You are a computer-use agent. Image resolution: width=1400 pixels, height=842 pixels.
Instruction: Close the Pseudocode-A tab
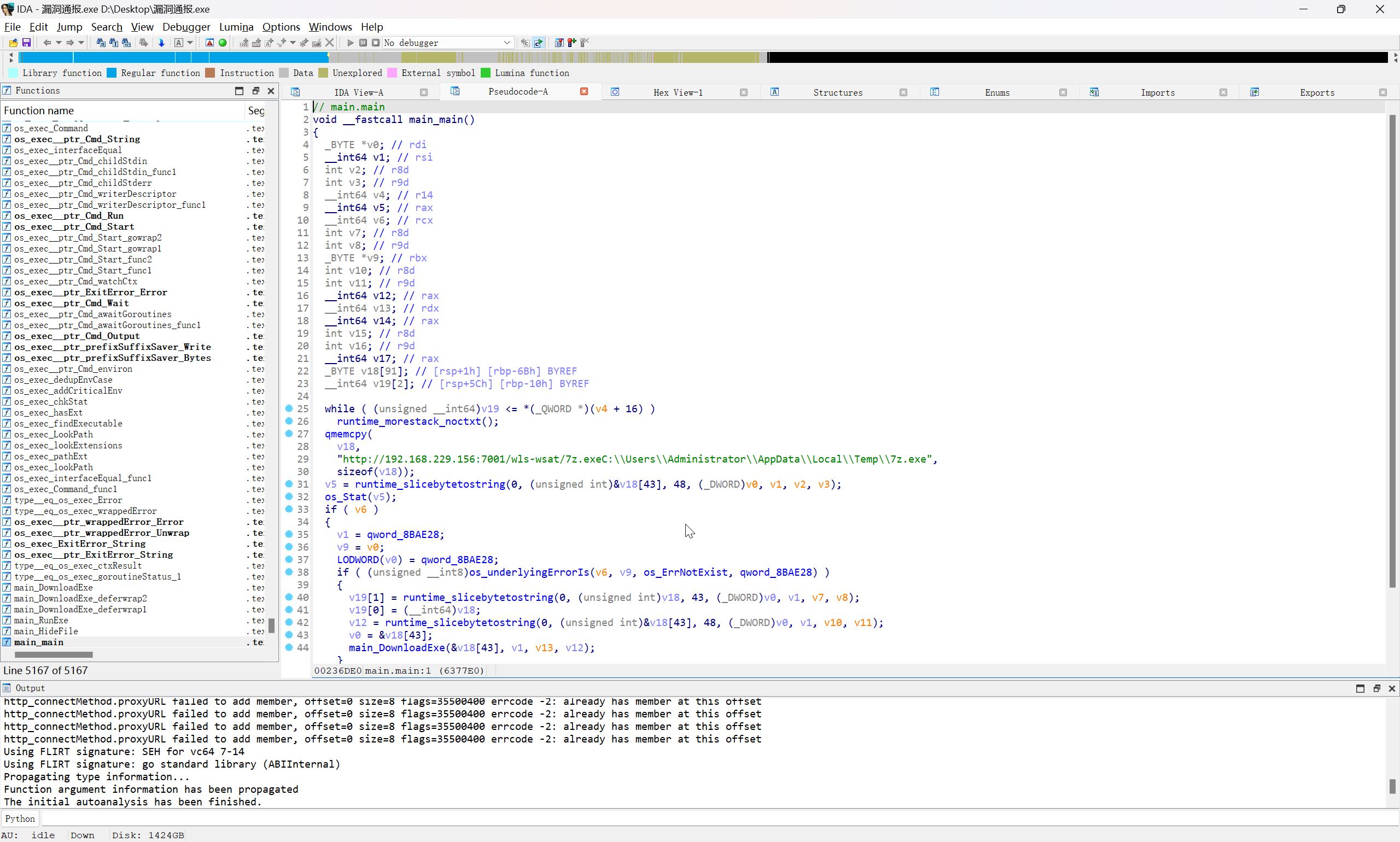point(584,91)
